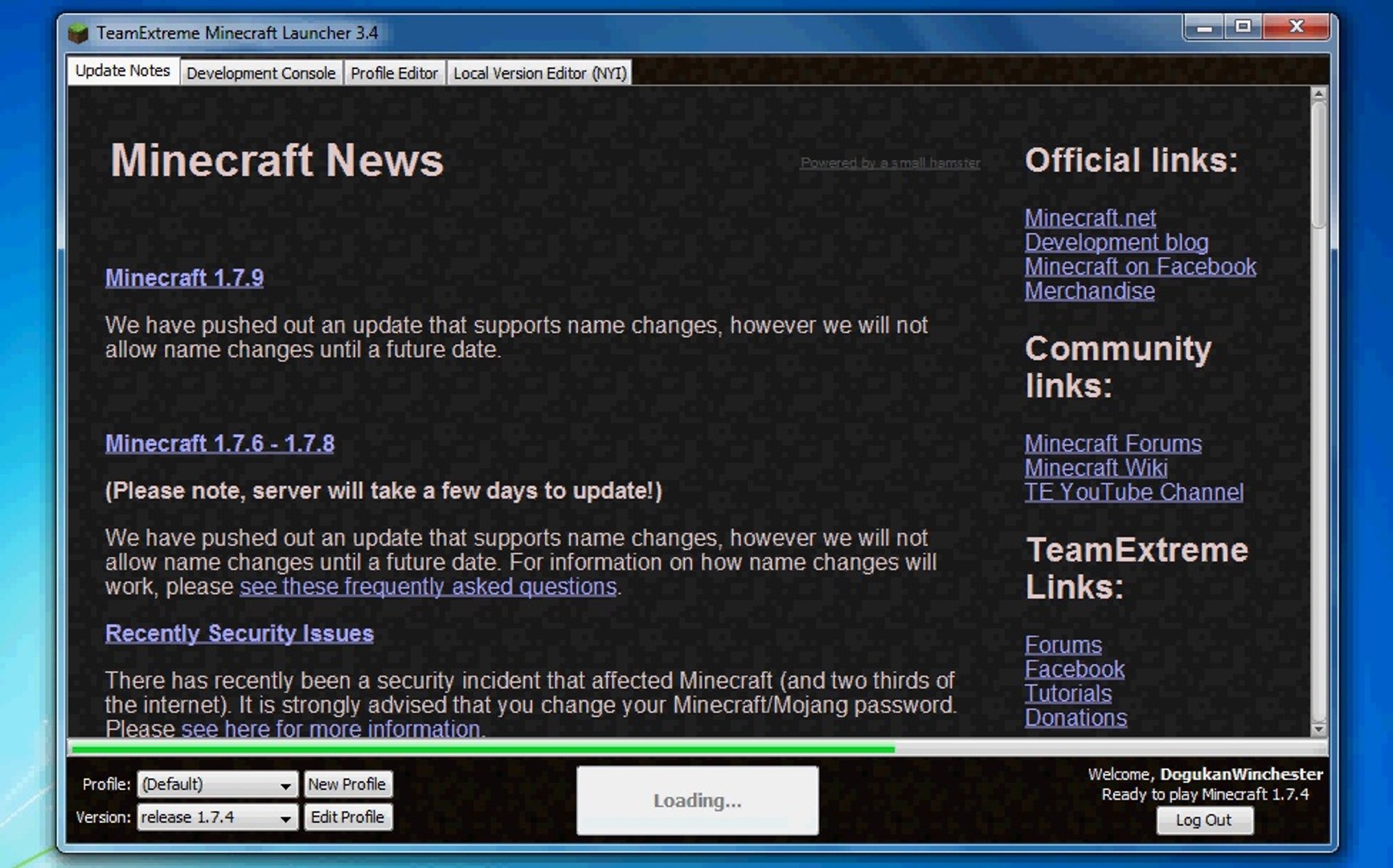This screenshot has width=1393, height=868.
Task: Click the news panel scroll up arrow
Action: tap(1318, 94)
